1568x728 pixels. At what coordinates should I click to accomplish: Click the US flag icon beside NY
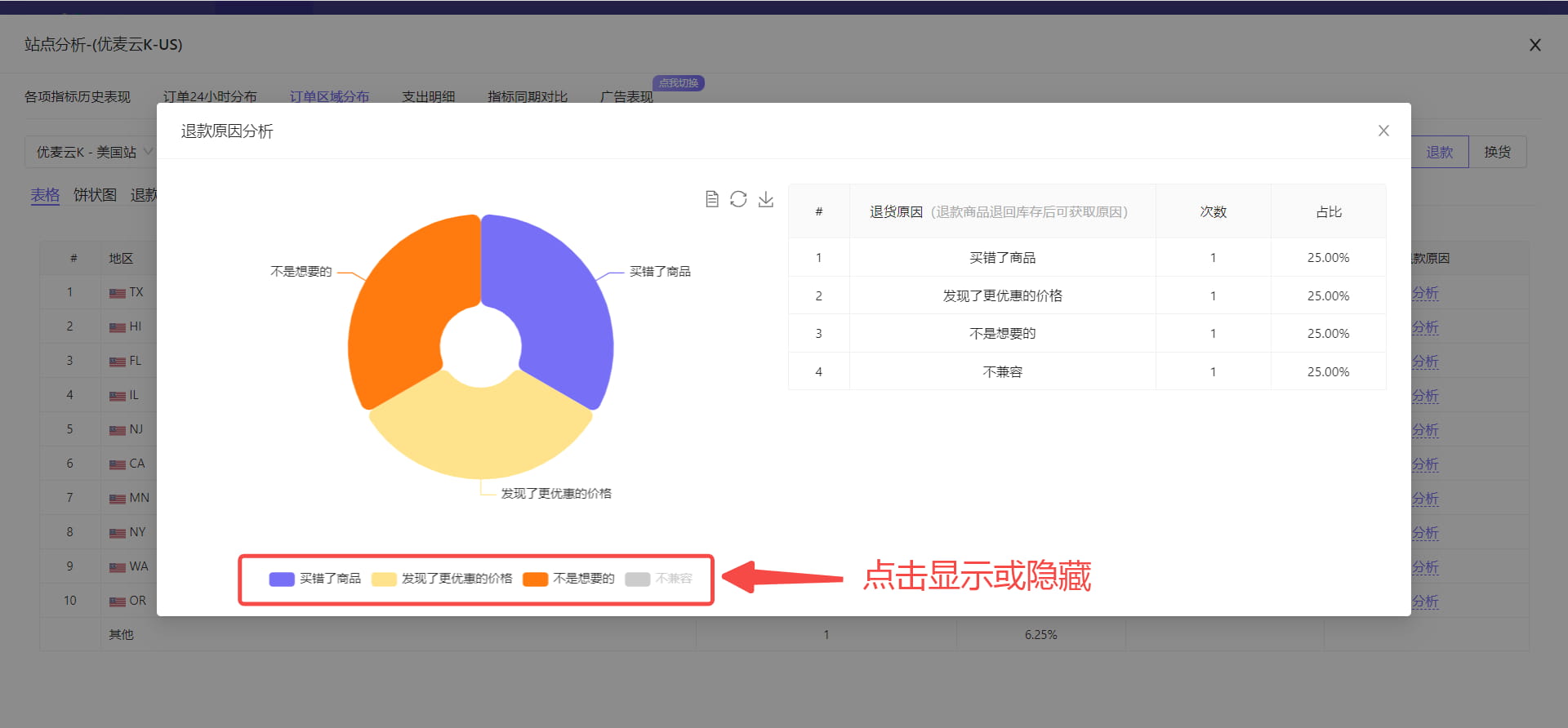tap(118, 533)
